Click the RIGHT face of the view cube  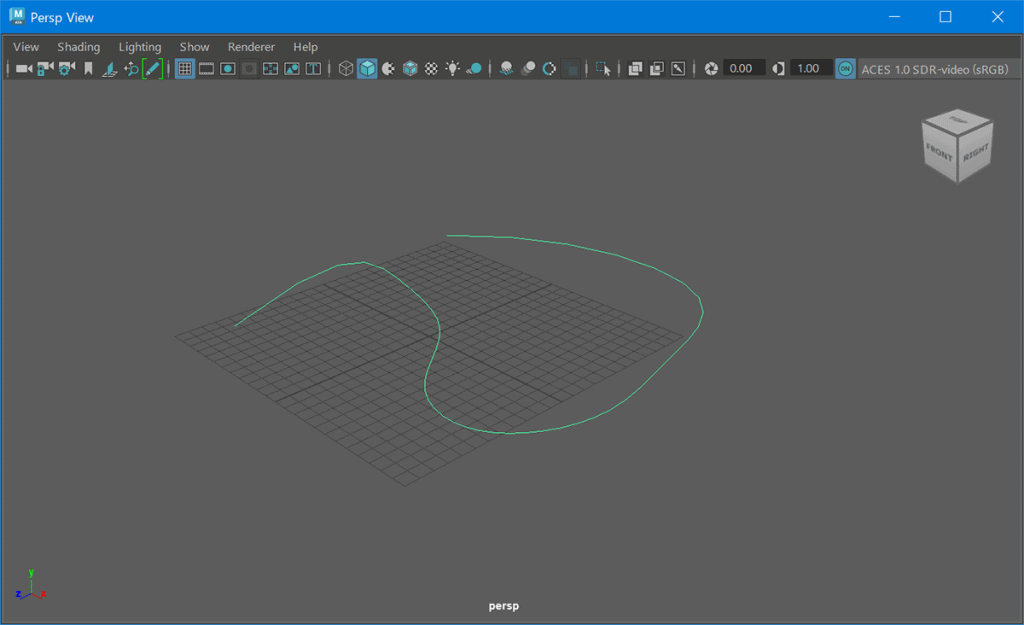pyautogui.click(x=975, y=153)
